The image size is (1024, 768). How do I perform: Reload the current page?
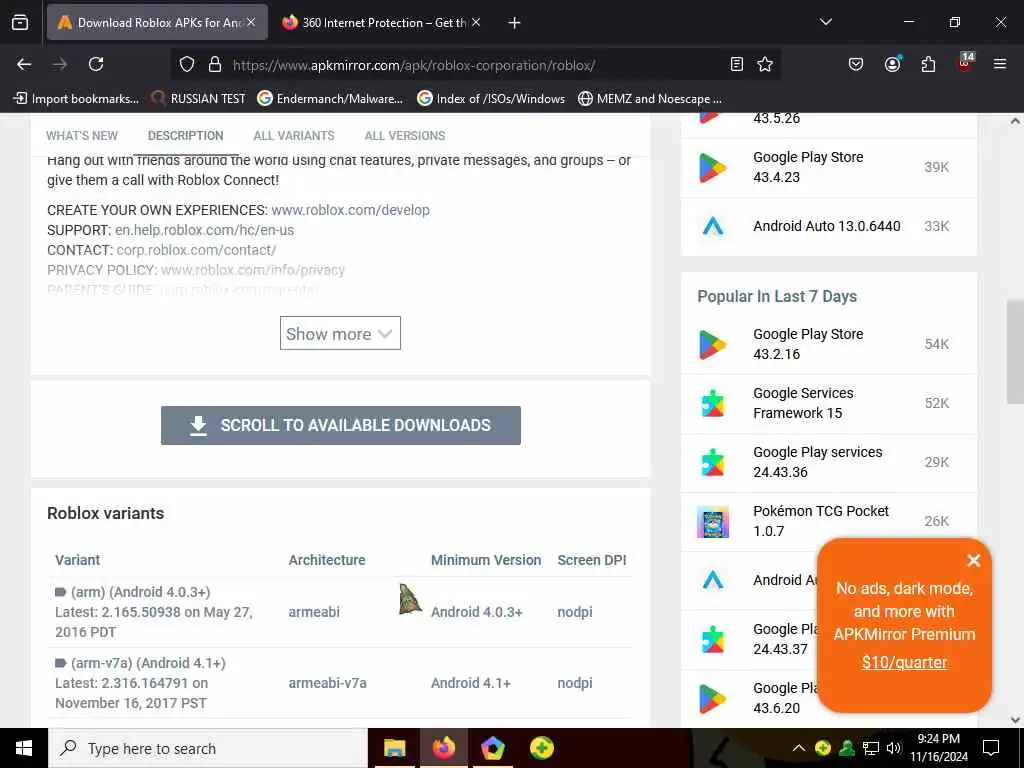tap(96, 64)
